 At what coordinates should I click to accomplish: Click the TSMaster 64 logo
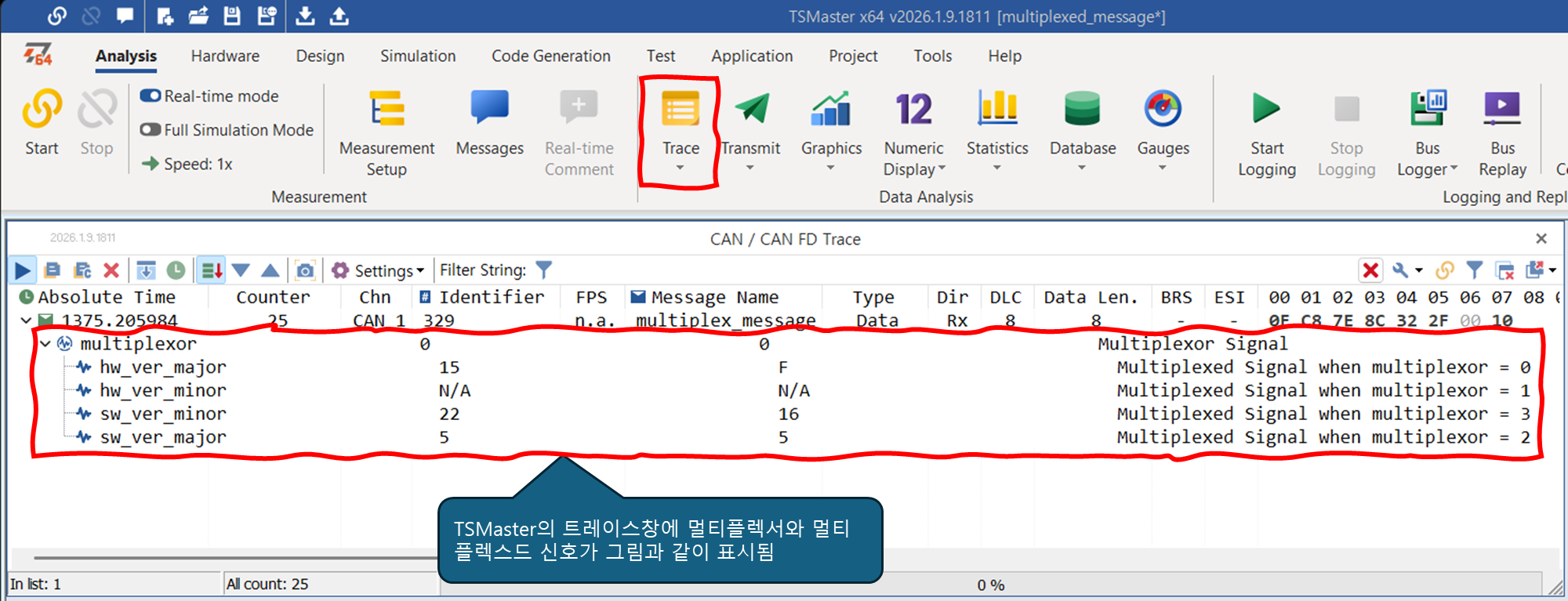pyautogui.click(x=37, y=55)
